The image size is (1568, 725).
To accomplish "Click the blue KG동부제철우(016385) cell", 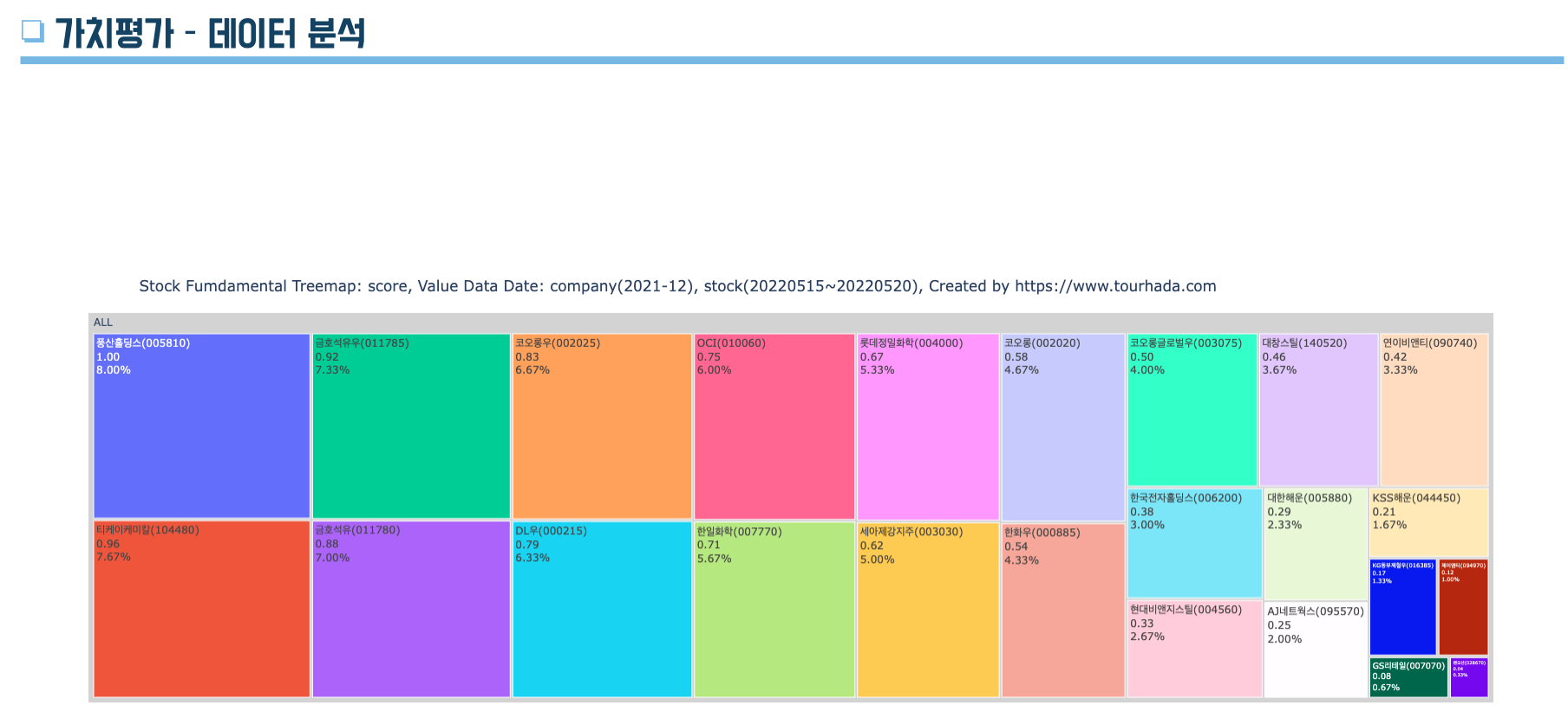I will 1403,607.
